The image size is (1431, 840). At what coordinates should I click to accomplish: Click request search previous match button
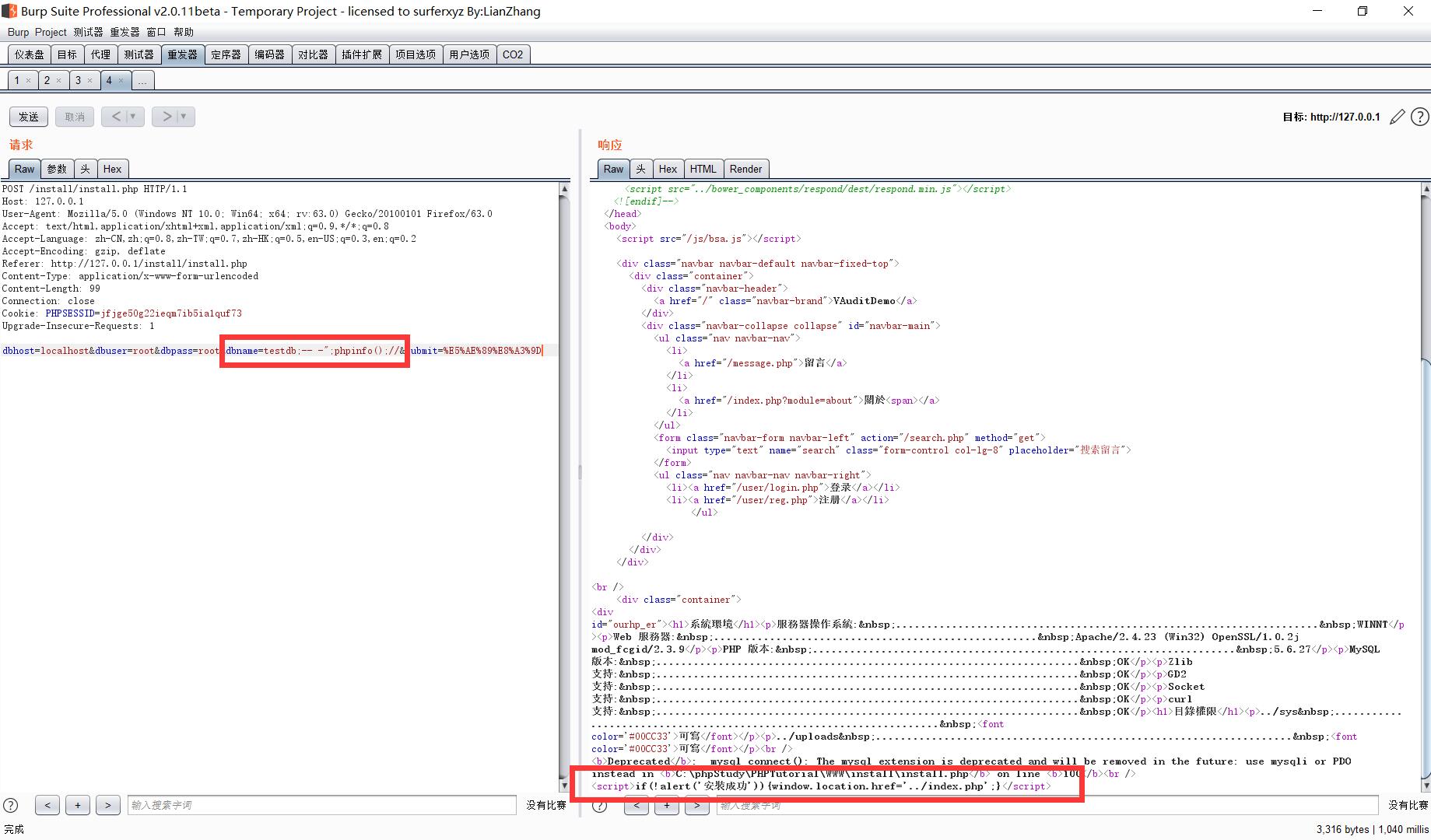pos(47,806)
